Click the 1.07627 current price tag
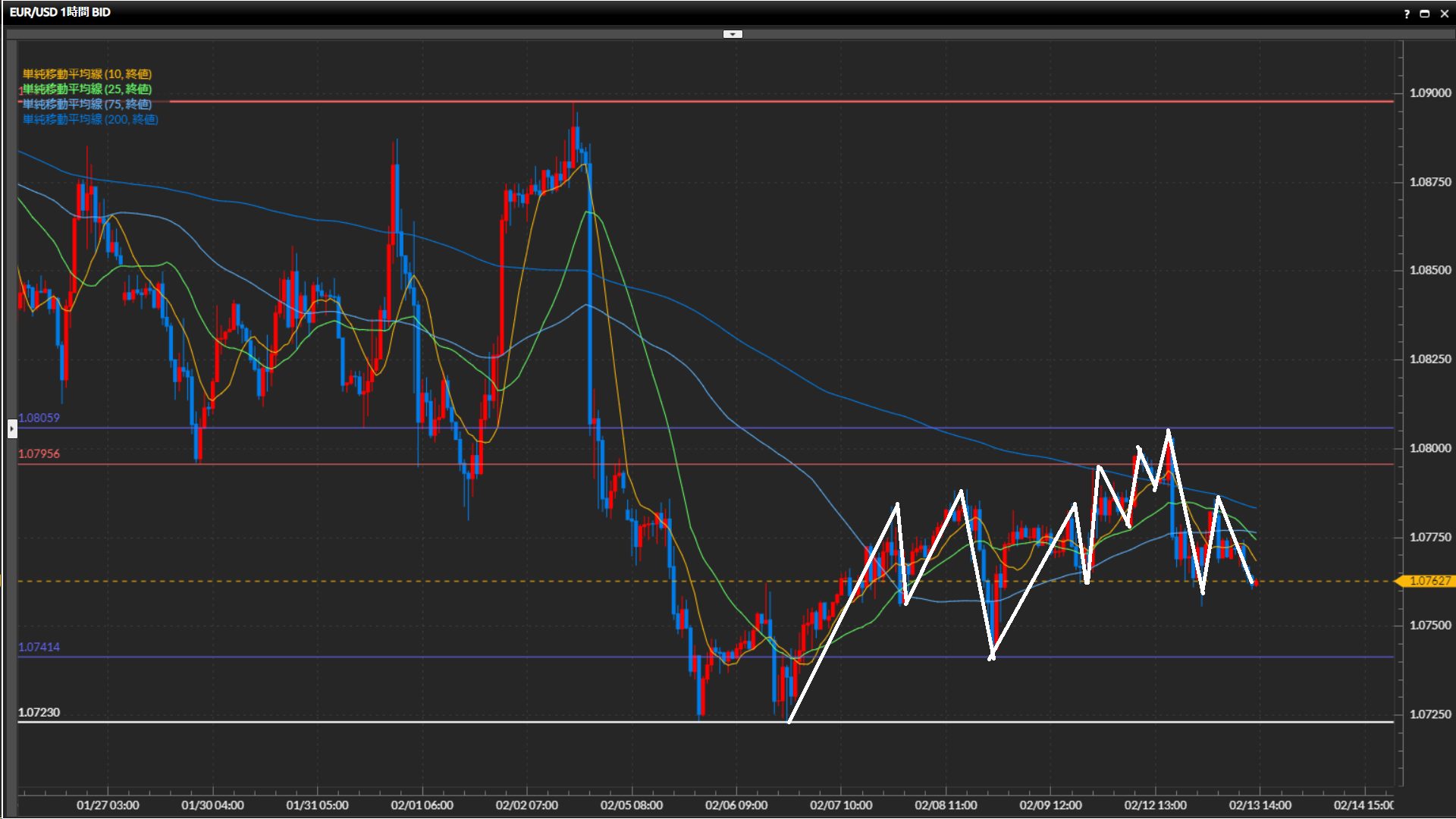The width and height of the screenshot is (1456, 819). coord(1429,581)
